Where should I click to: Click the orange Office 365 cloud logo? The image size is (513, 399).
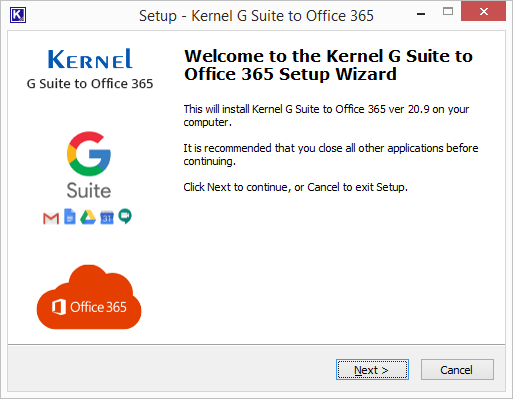(89, 297)
